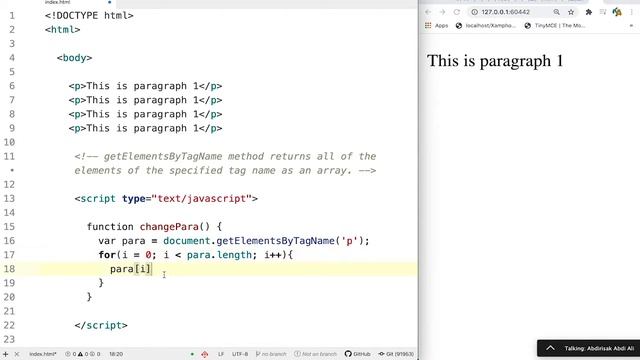Open the browser profile avatar

pyautogui.click(x=617, y=12)
